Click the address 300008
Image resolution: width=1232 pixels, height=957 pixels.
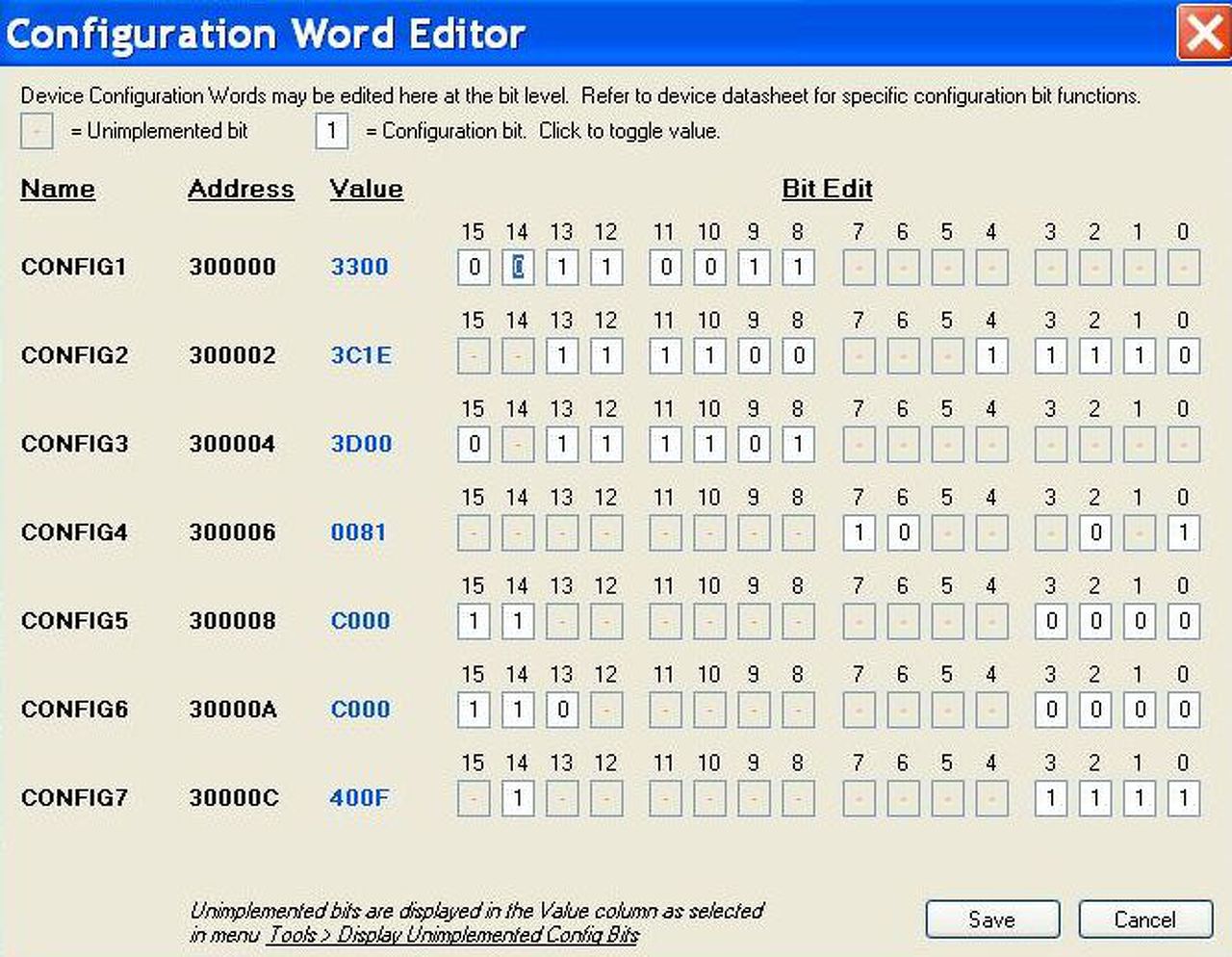coord(232,621)
